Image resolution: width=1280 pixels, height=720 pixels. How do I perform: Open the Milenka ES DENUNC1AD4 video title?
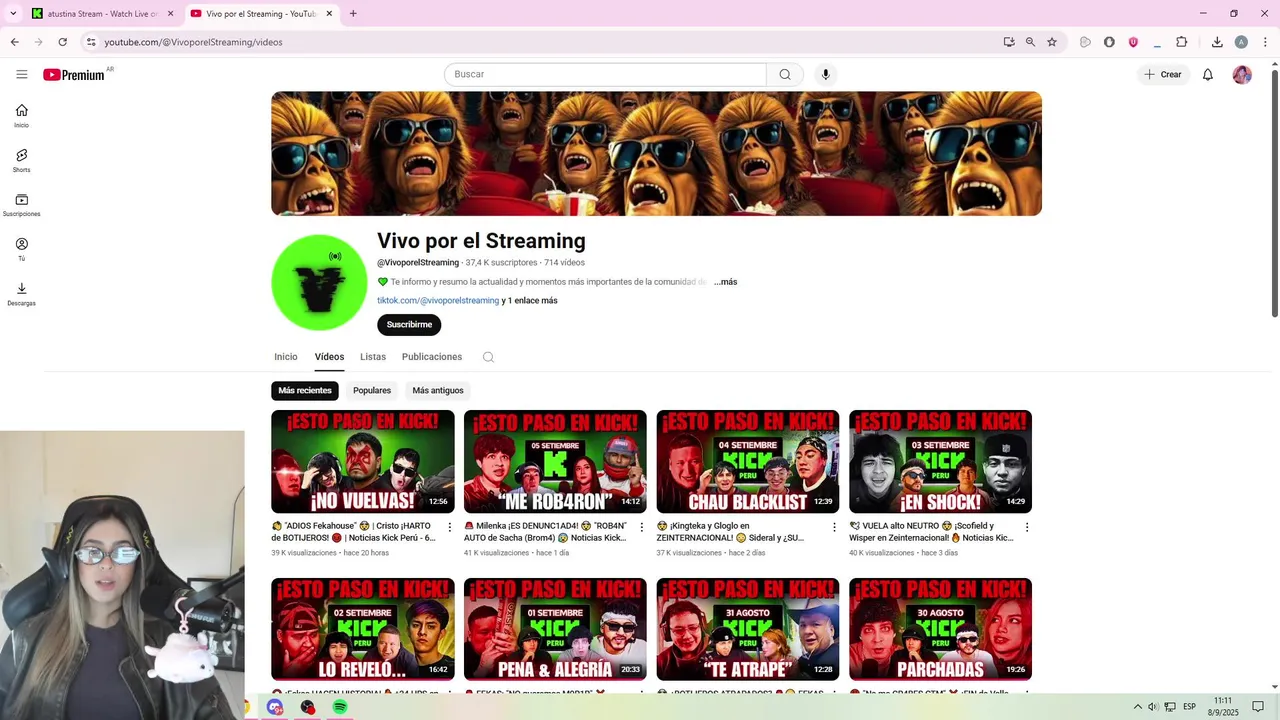[546, 532]
